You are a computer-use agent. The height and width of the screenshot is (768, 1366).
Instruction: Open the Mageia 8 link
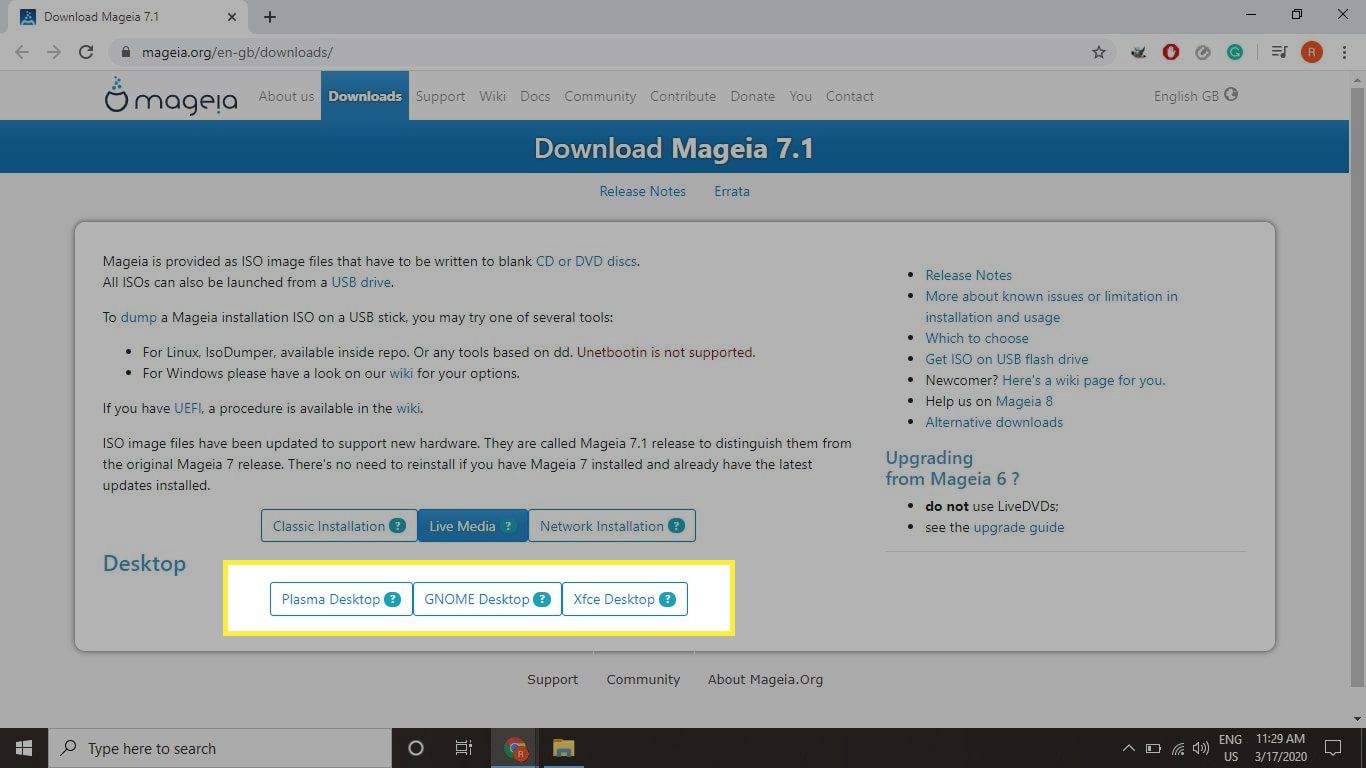click(x=1024, y=401)
